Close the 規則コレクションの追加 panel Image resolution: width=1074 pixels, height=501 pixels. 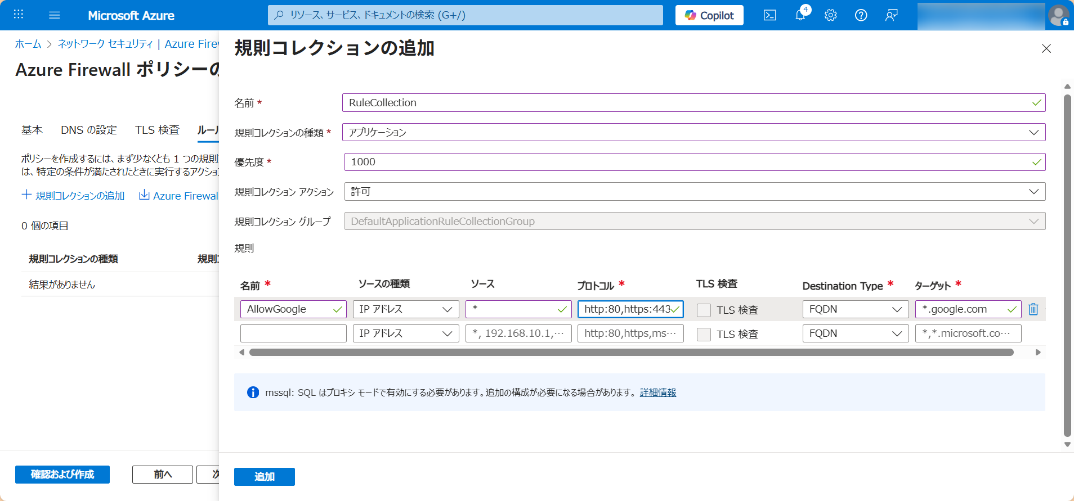[1046, 48]
